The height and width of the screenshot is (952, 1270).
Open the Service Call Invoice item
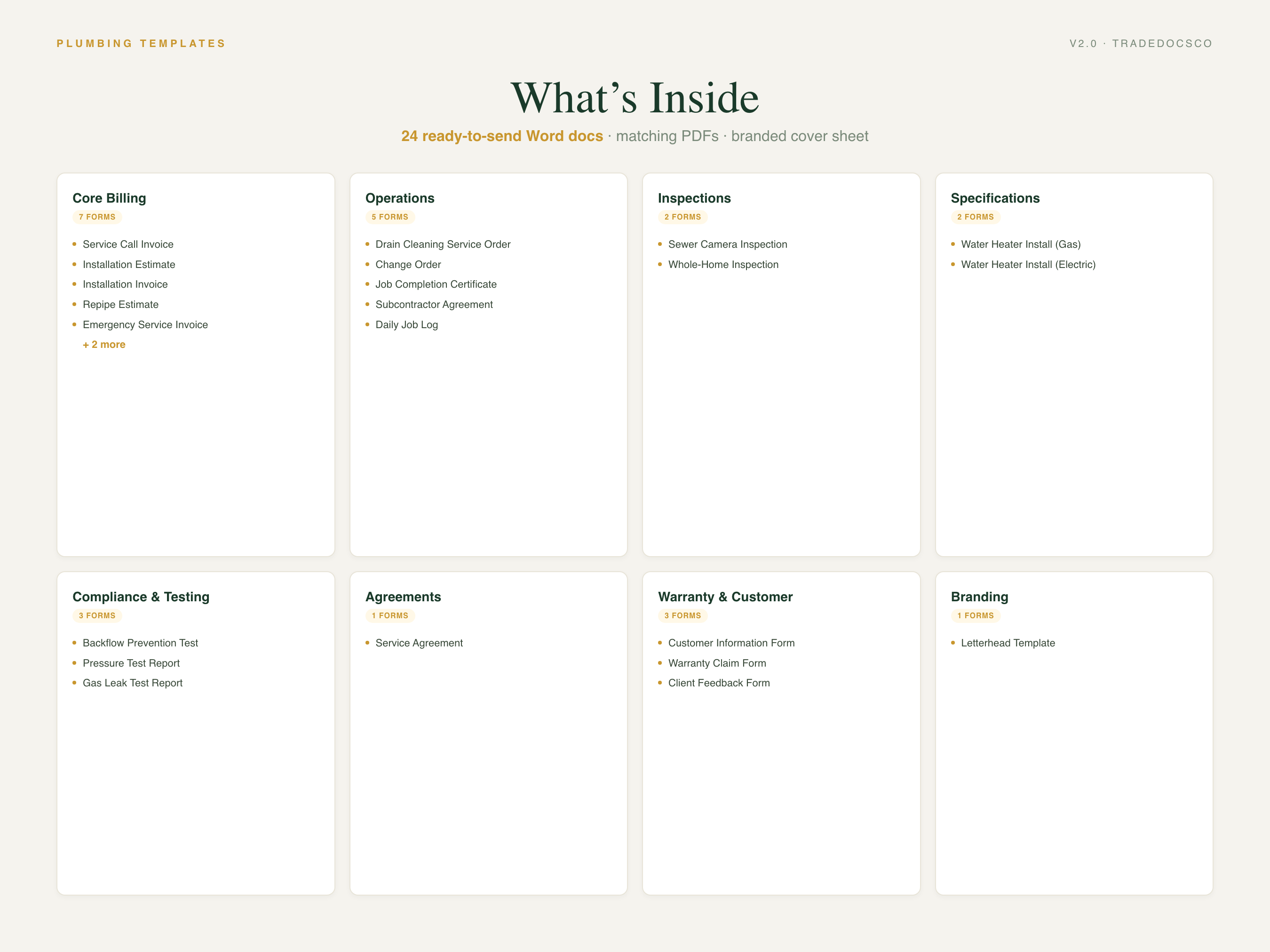coord(128,244)
